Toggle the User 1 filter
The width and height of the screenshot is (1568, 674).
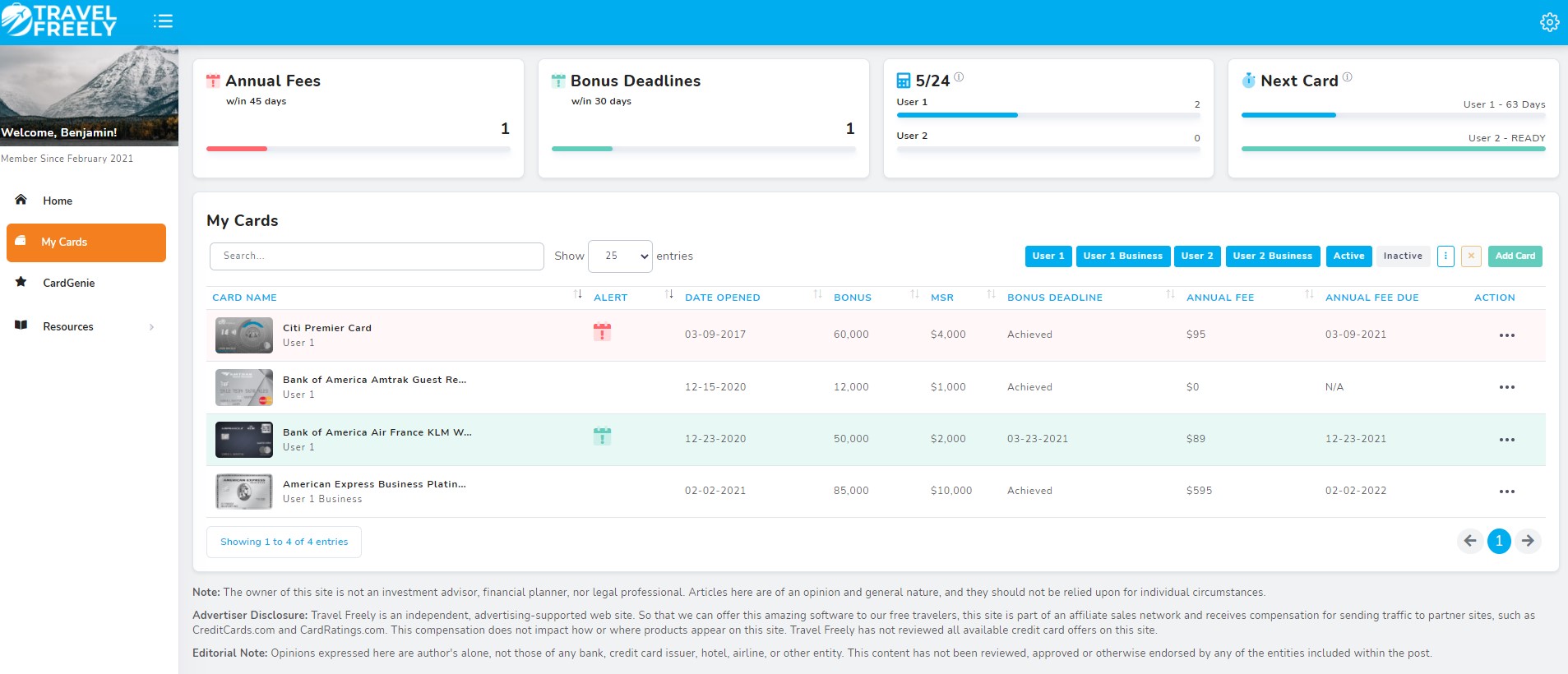tap(1048, 256)
